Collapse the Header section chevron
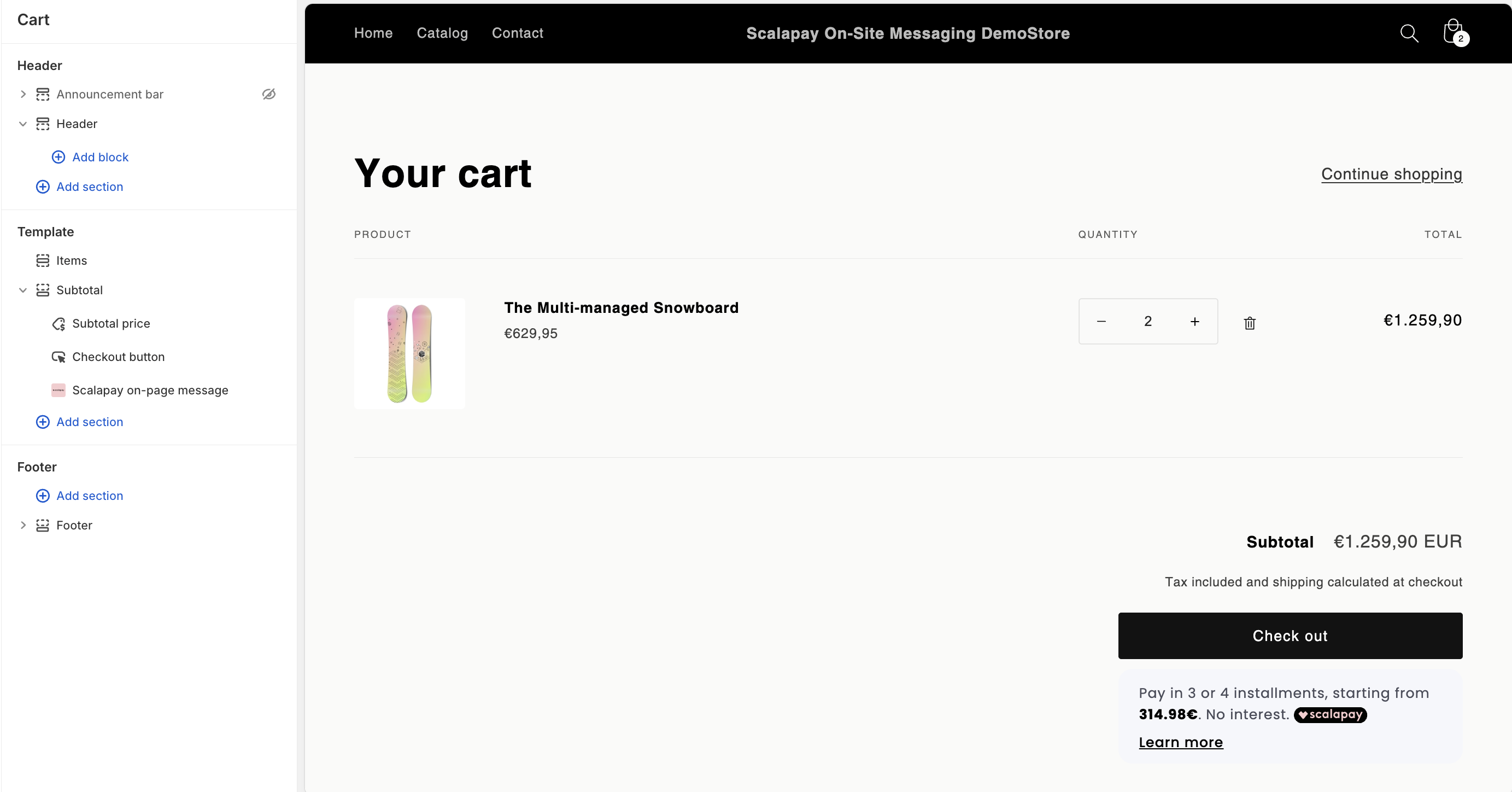Screen dimensions: 1512x792 (23, 124)
